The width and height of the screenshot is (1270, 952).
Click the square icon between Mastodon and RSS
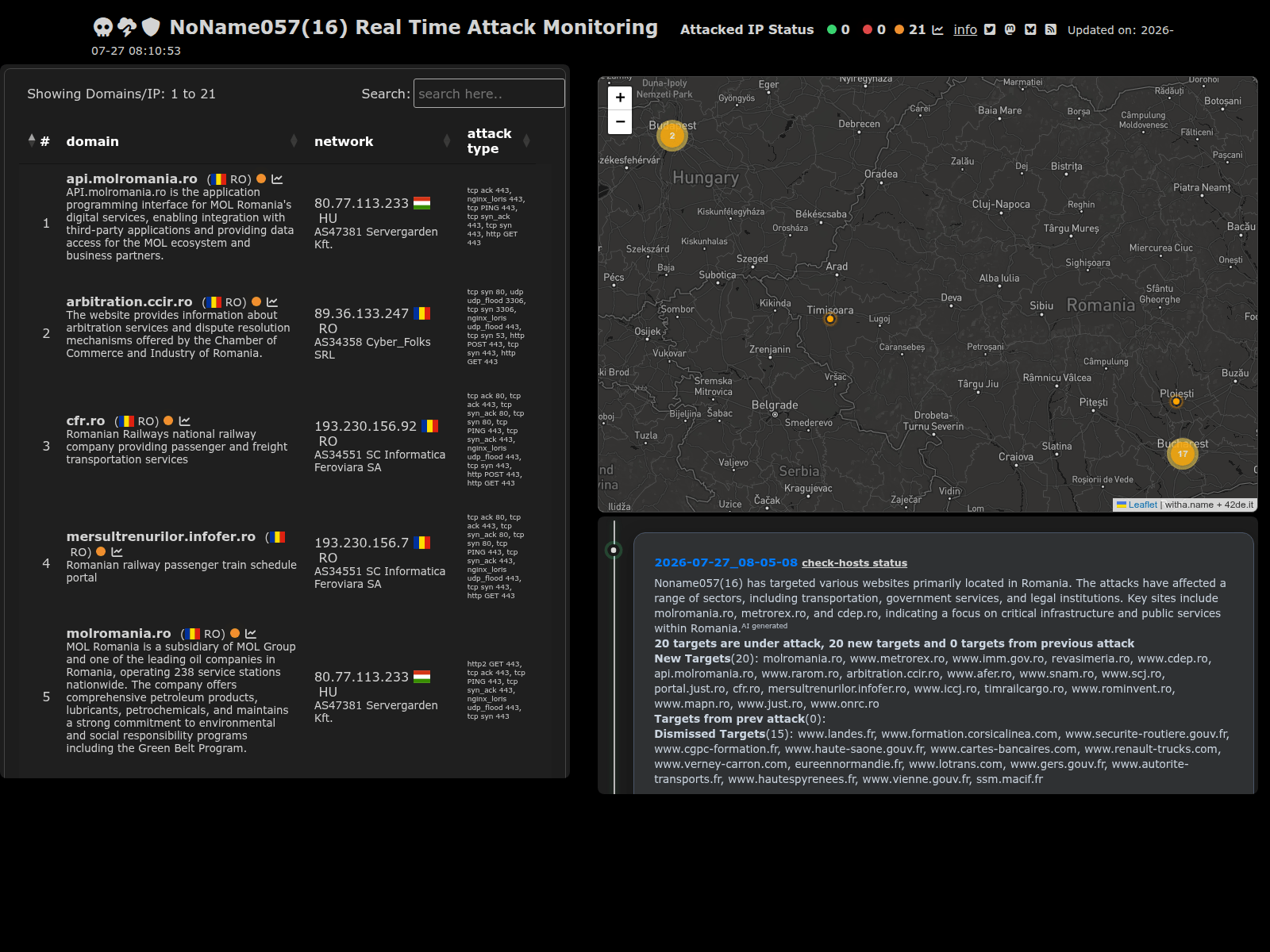click(1030, 30)
